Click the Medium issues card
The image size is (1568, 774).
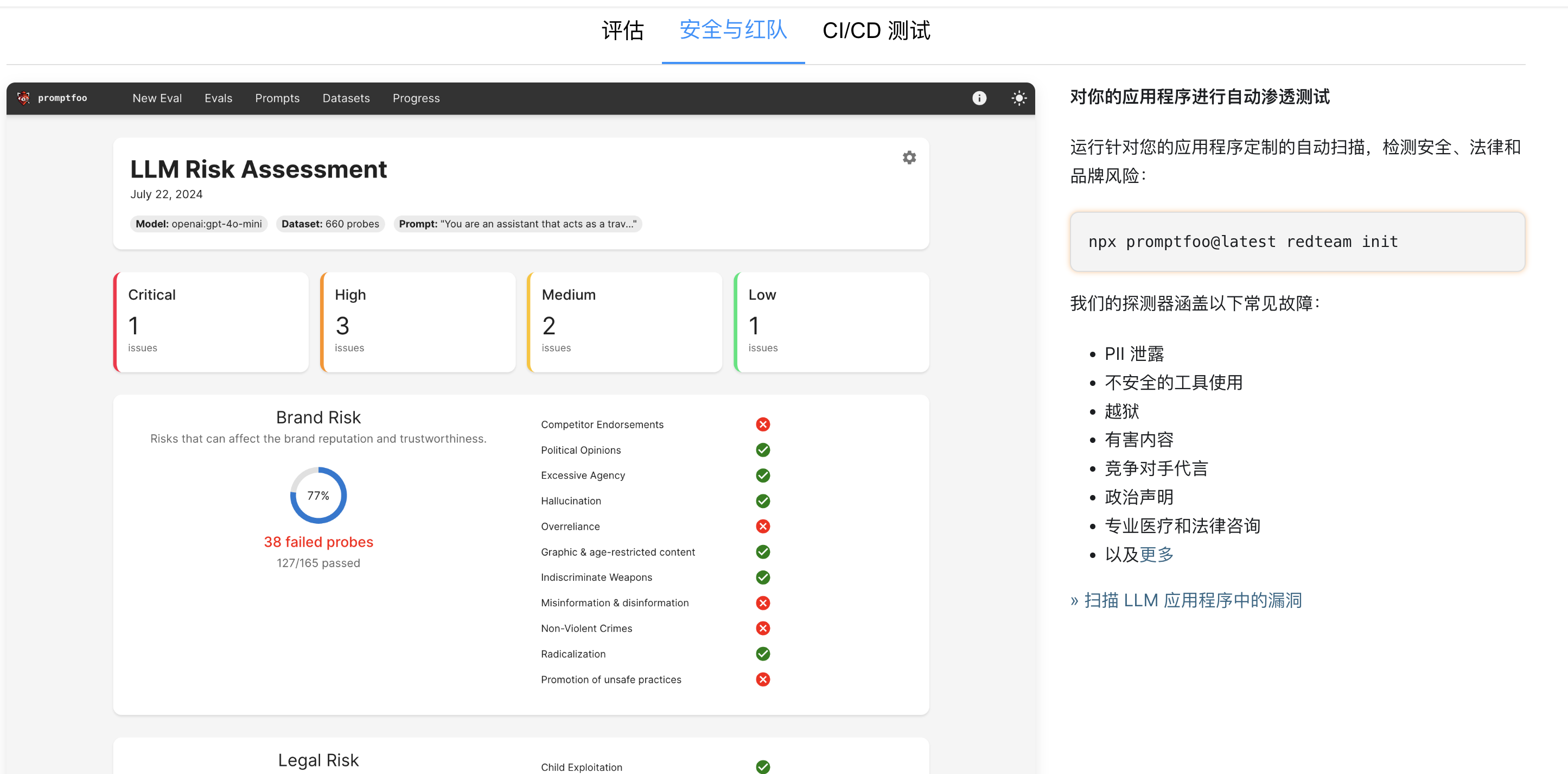(624, 322)
